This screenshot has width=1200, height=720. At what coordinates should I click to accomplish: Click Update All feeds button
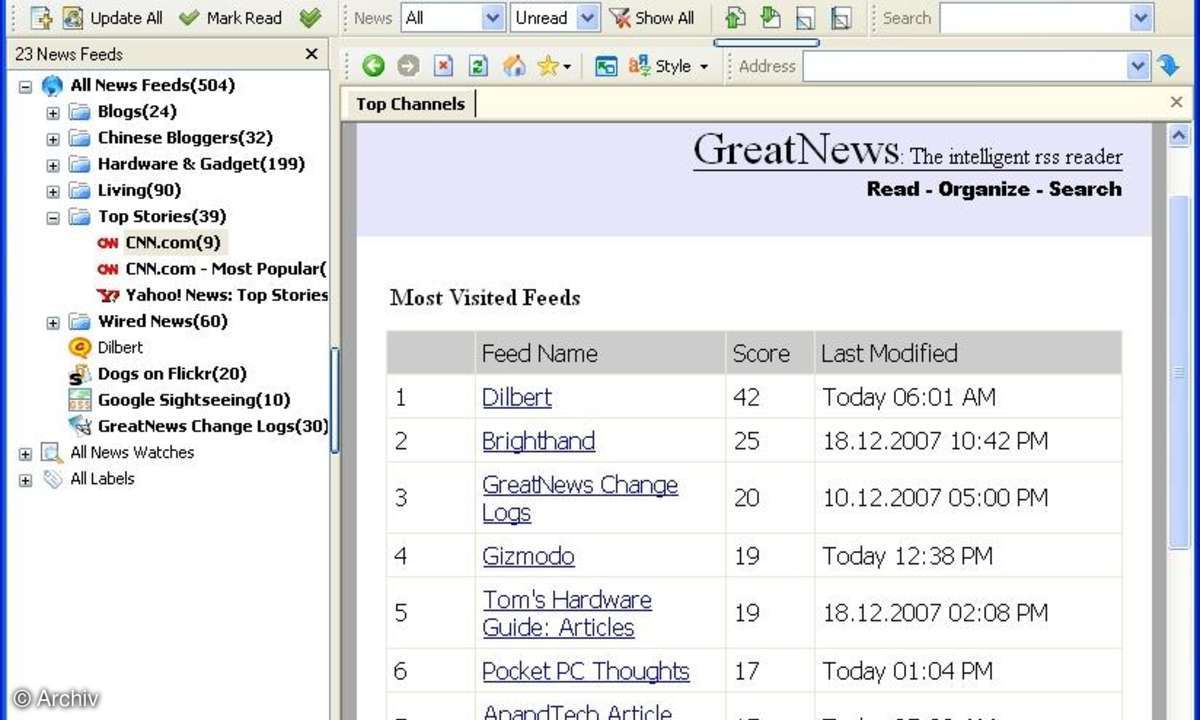tap(112, 17)
